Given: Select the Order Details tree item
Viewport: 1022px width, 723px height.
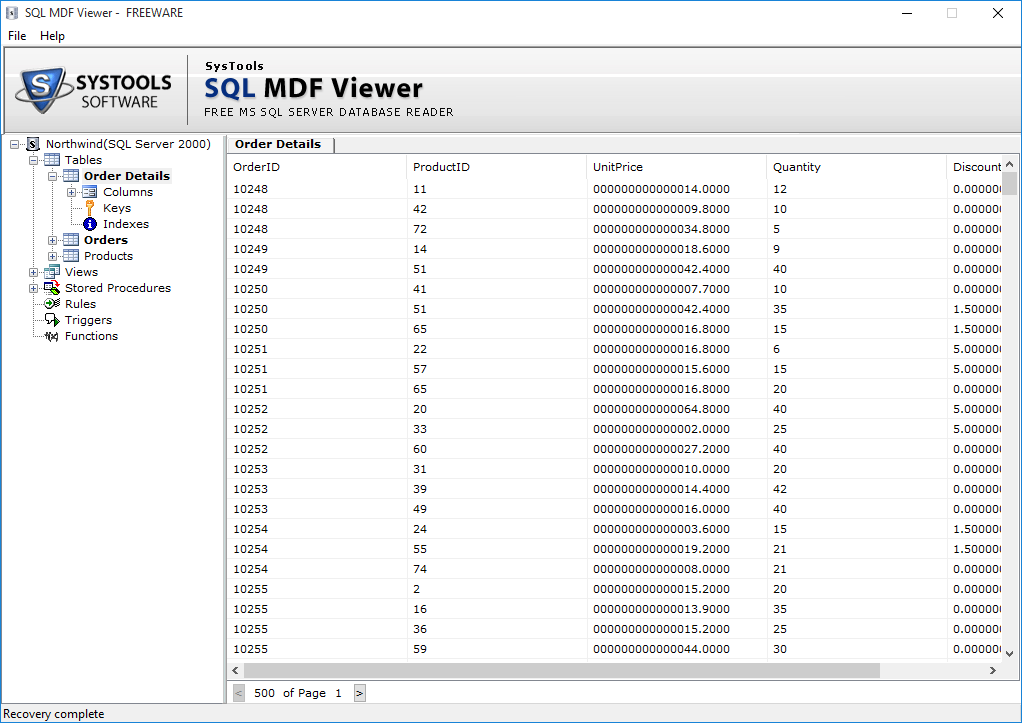Looking at the screenshot, I should (126, 176).
